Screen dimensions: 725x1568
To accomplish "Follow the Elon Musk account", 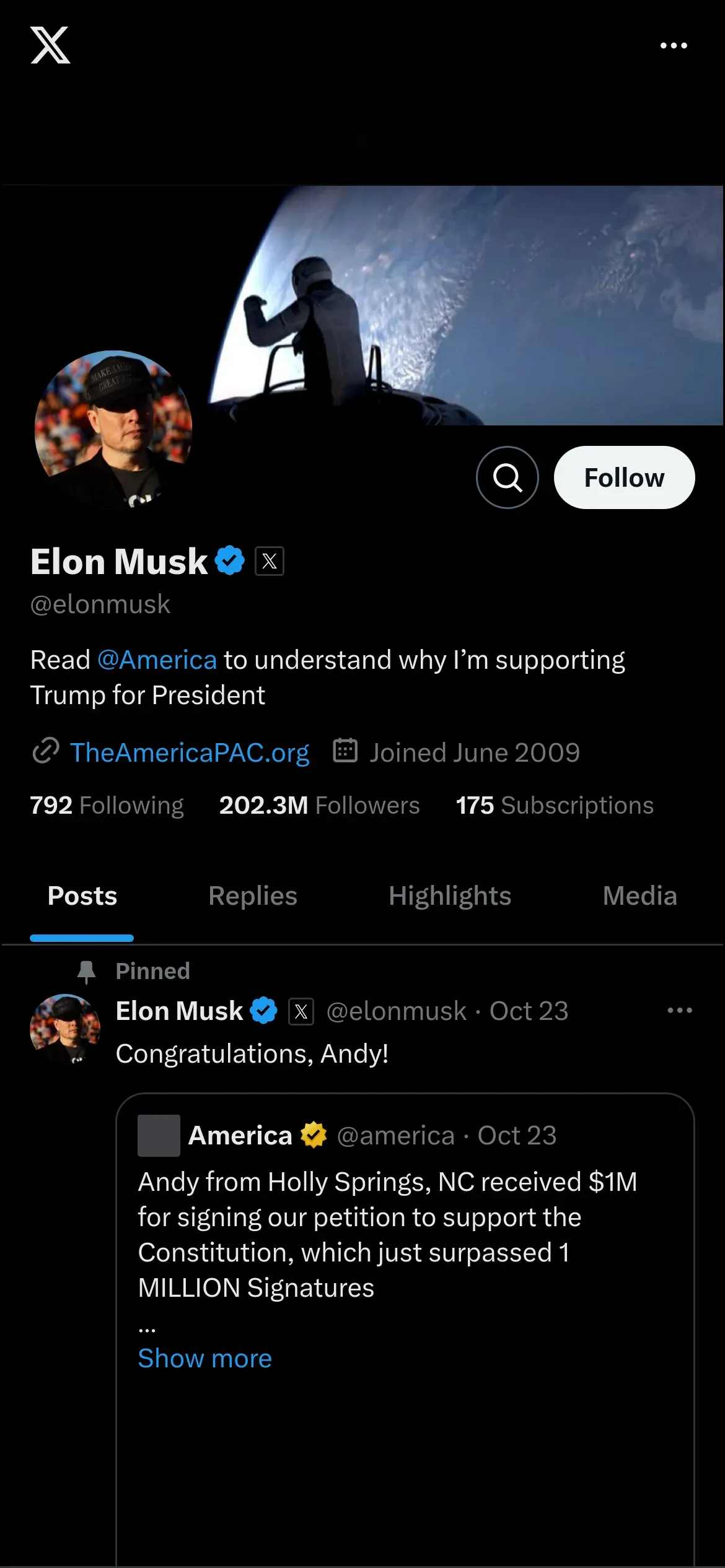I will (624, 477).
